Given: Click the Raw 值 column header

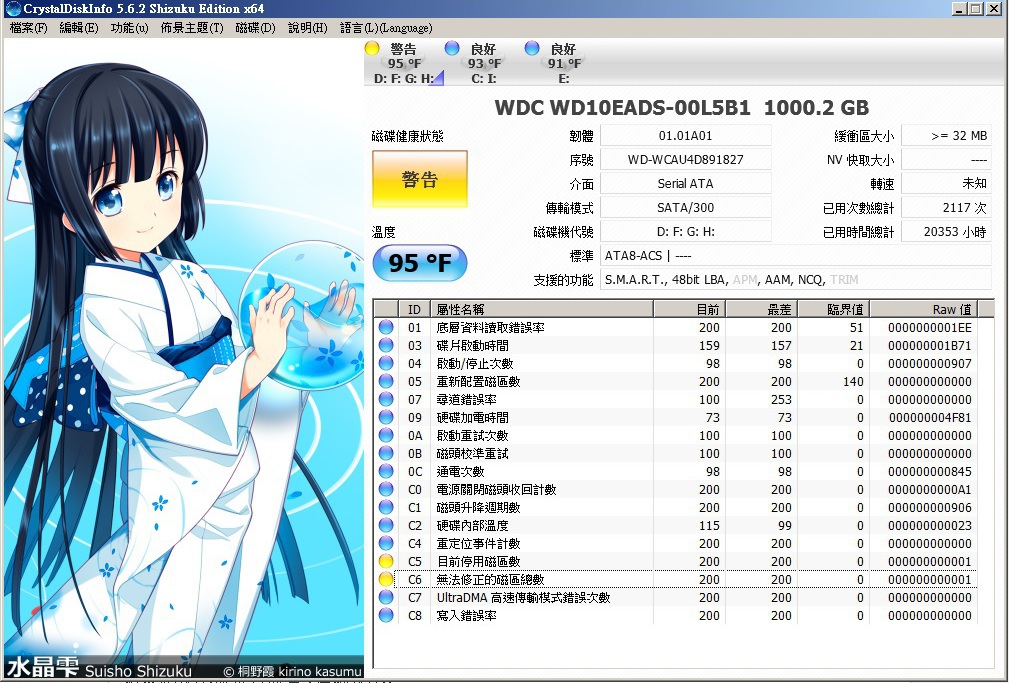Looking at the screenshot, I should point(924,309).
